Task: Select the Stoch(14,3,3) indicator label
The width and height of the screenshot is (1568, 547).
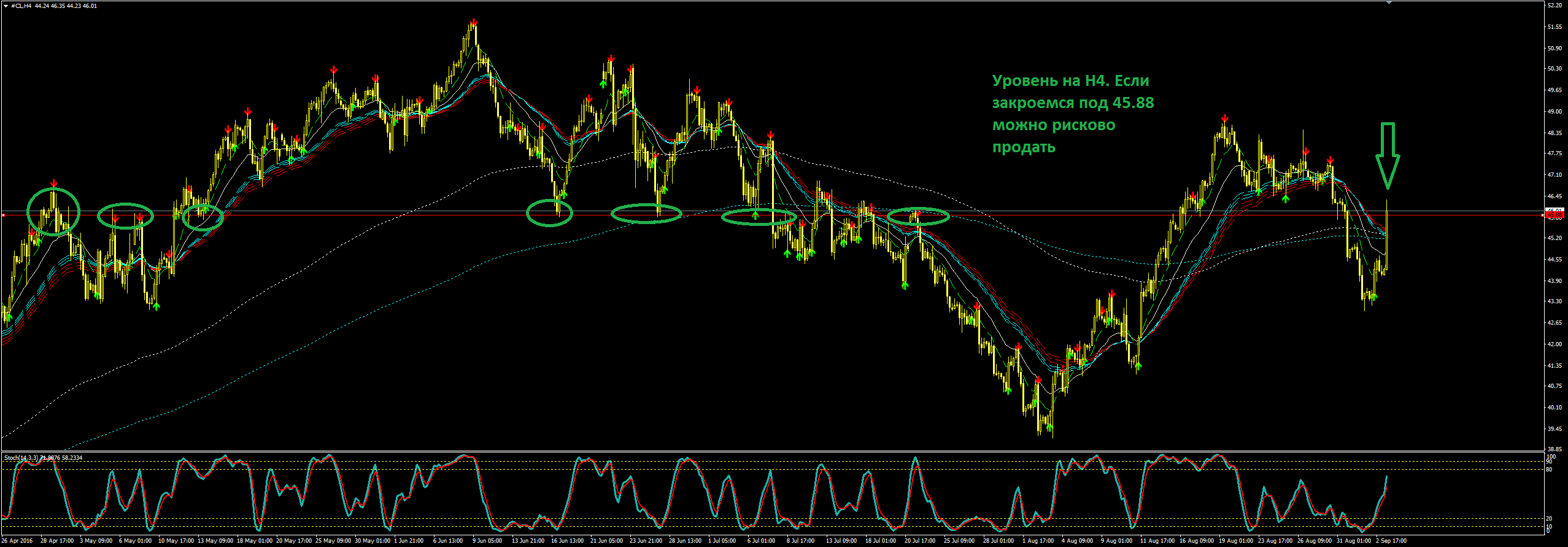Action: (21, 458)
